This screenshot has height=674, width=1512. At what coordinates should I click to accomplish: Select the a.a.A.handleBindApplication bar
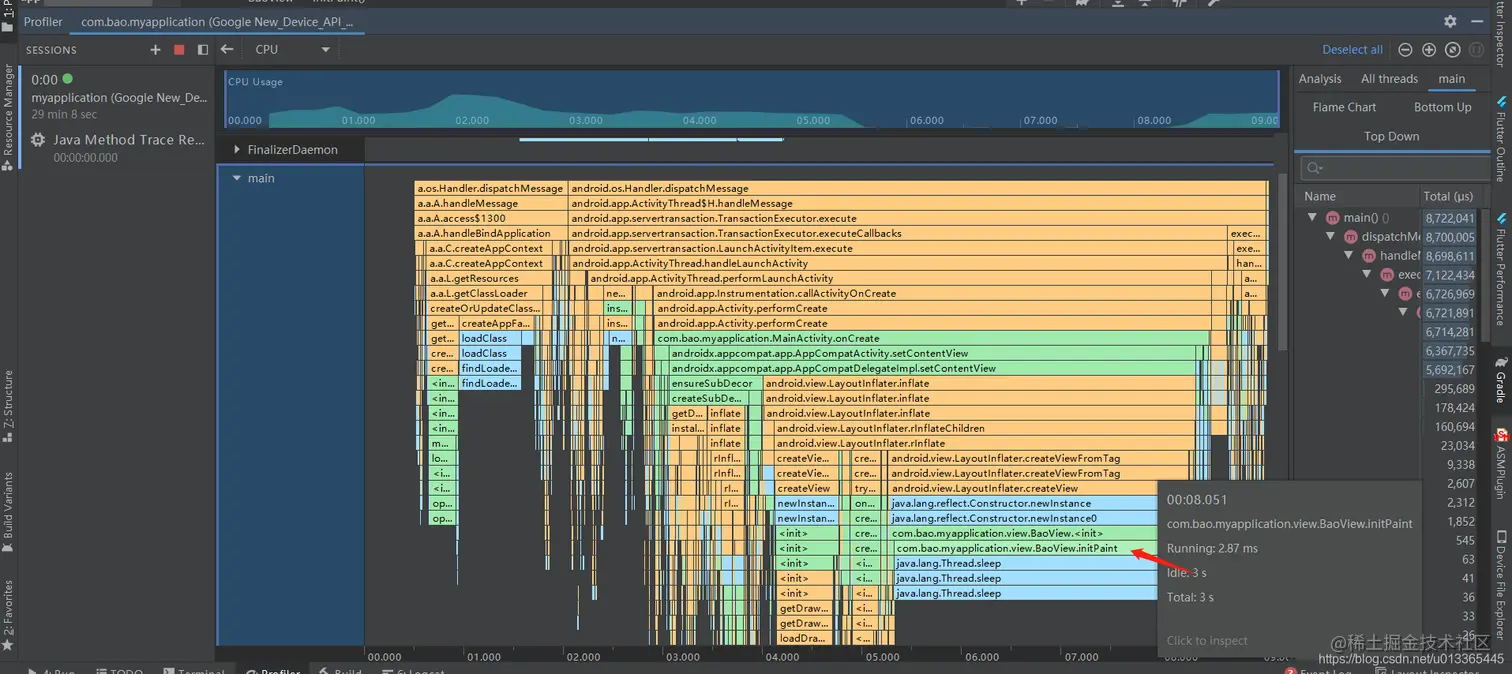491,234
